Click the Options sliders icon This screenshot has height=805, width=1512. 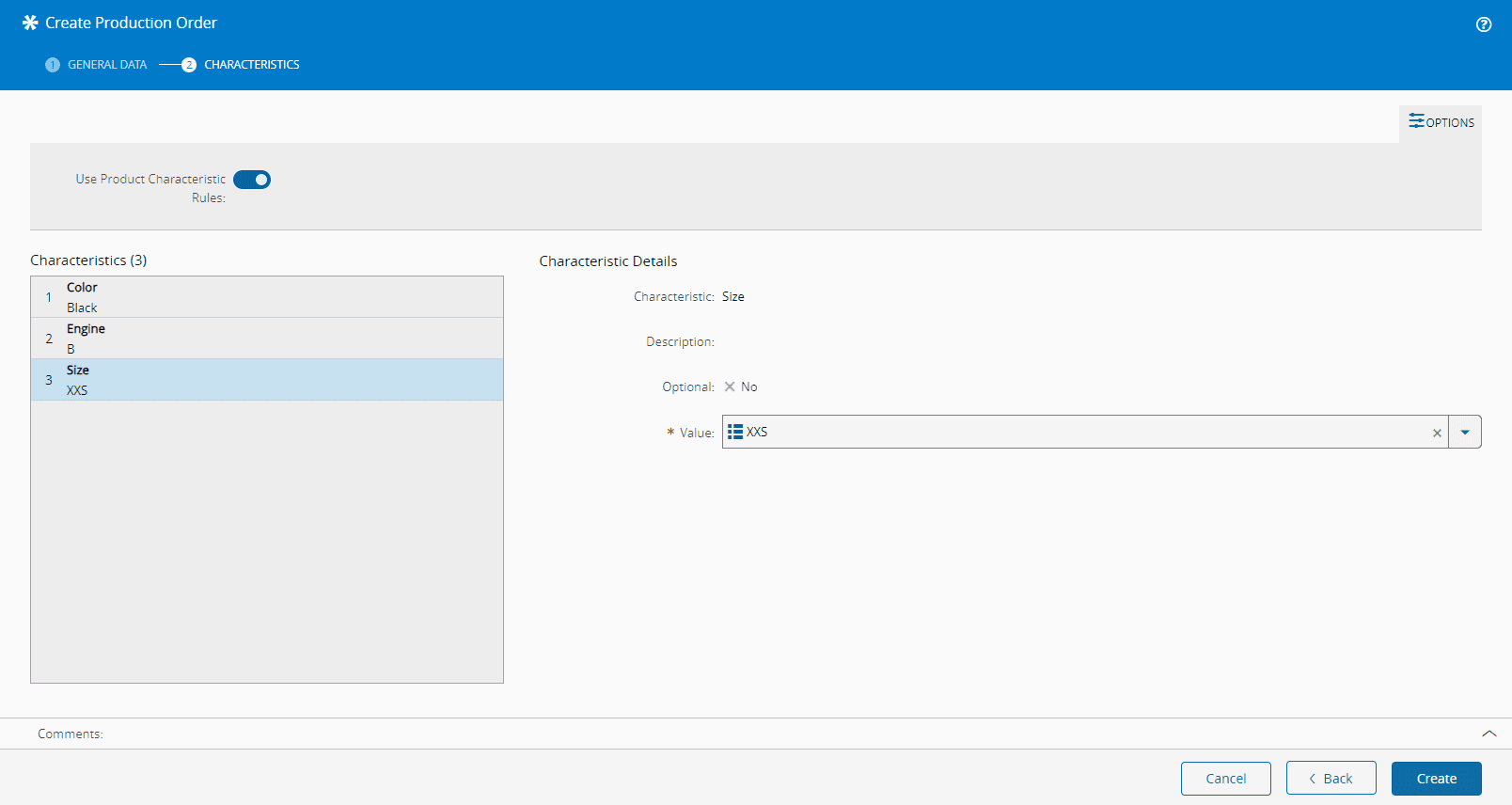(x=1416, y=121)
